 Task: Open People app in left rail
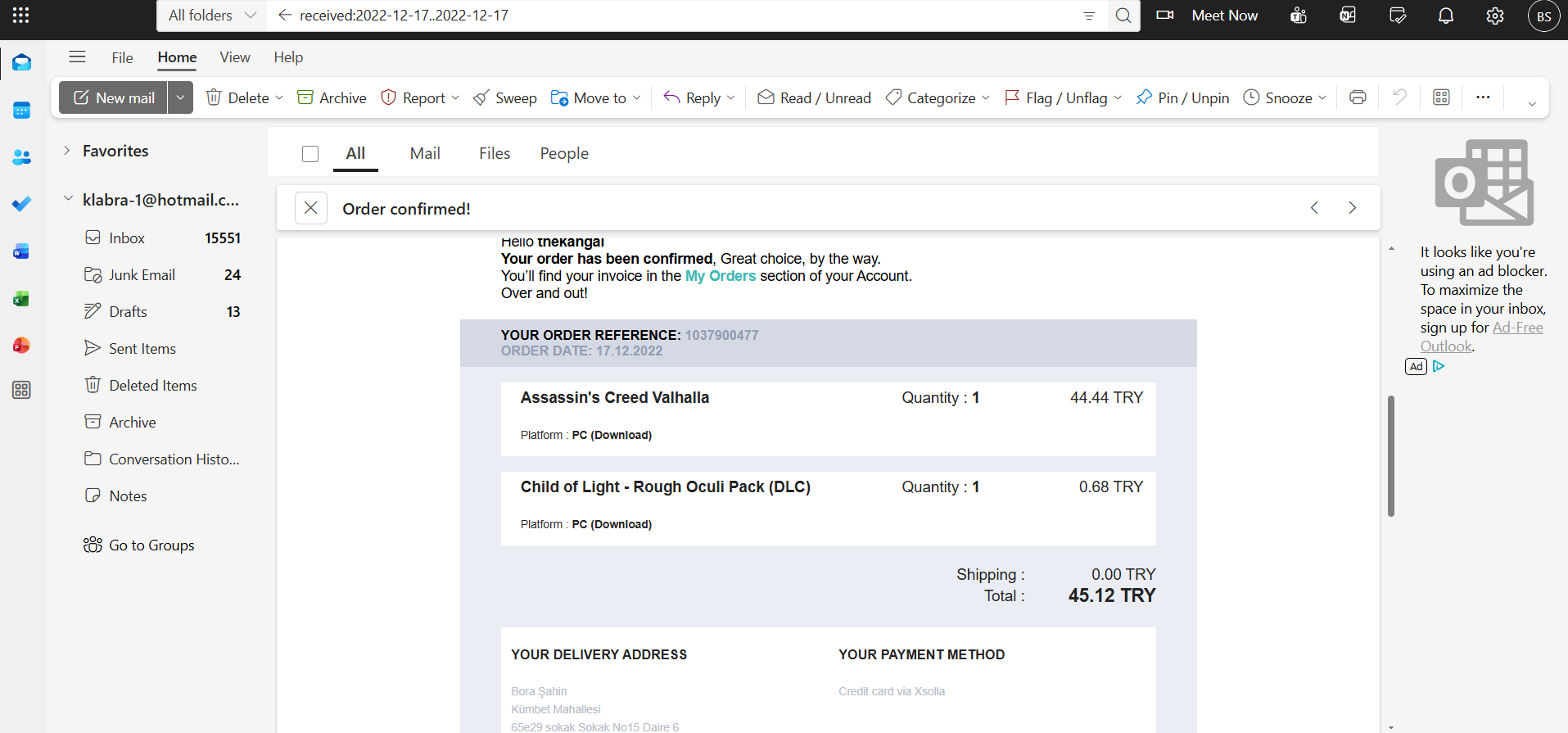click(x=22, y=157)
